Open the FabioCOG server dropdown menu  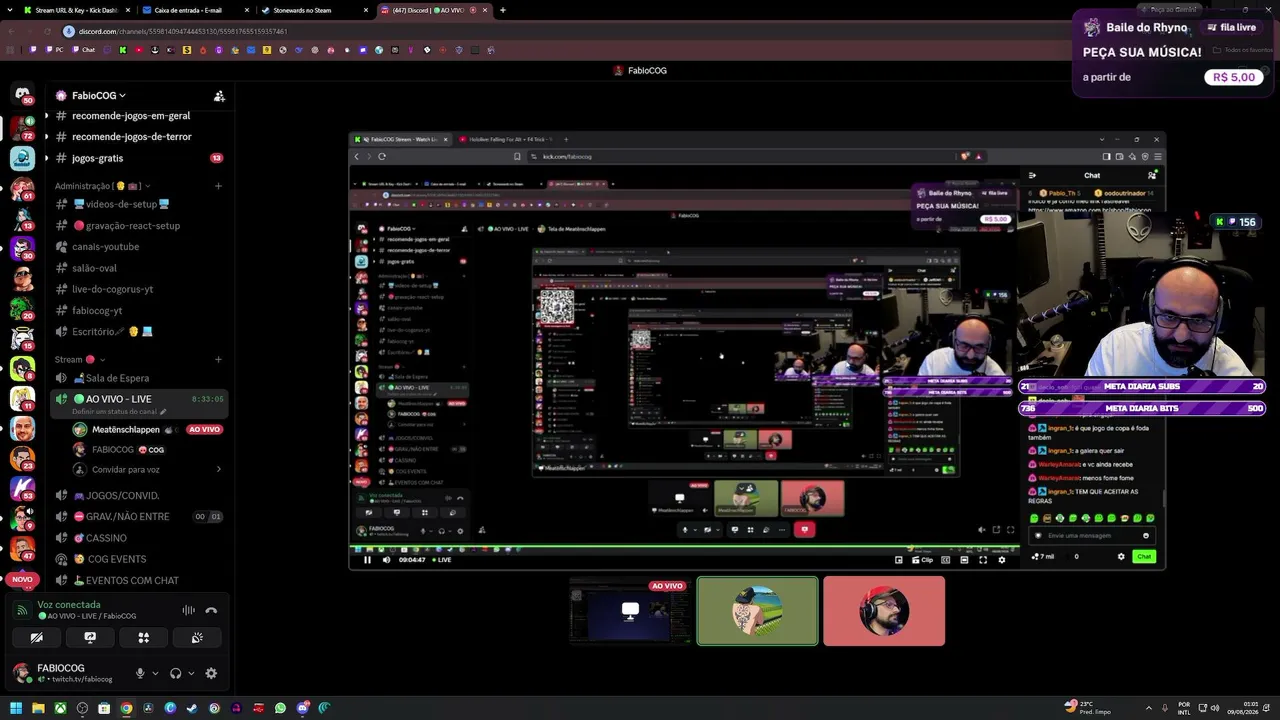pos(98,96)
